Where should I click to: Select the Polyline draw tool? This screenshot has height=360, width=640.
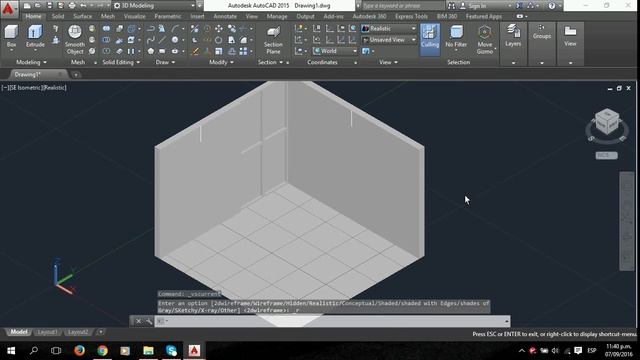pos(151,29)
